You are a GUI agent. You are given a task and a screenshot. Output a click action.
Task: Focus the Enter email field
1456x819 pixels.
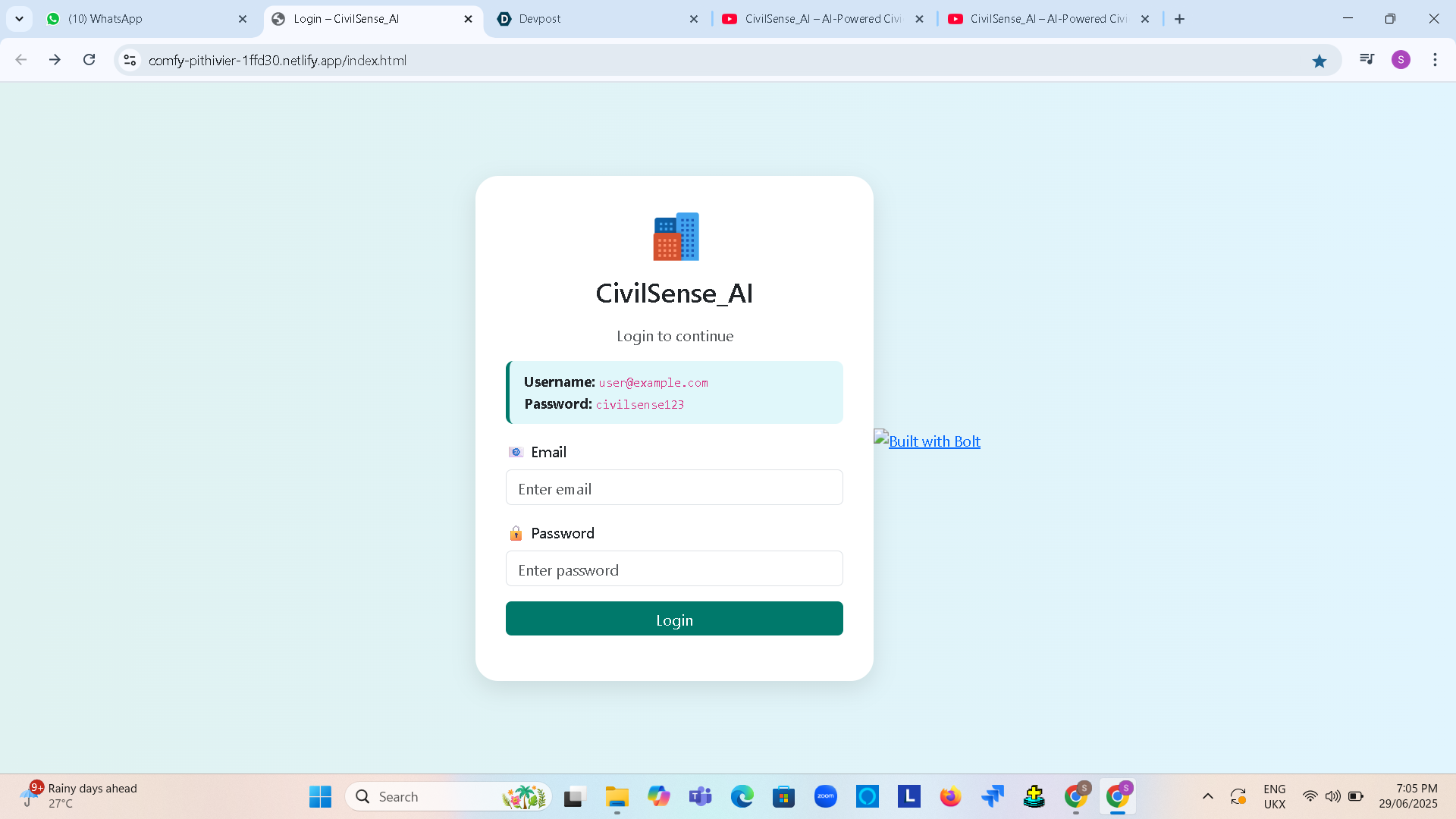(x=674, y=488)
